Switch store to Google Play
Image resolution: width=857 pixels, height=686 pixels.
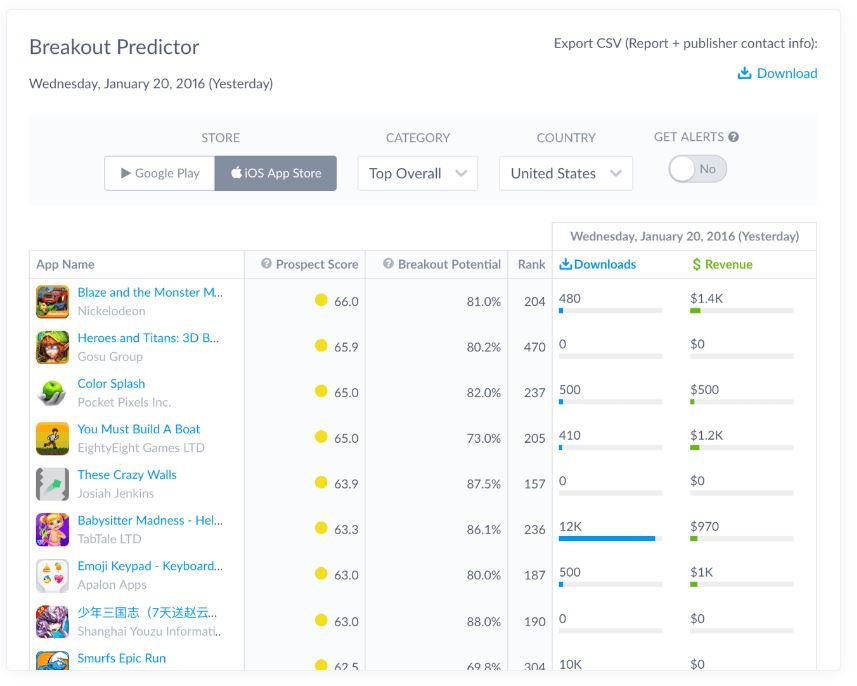(x=159, y=172)
